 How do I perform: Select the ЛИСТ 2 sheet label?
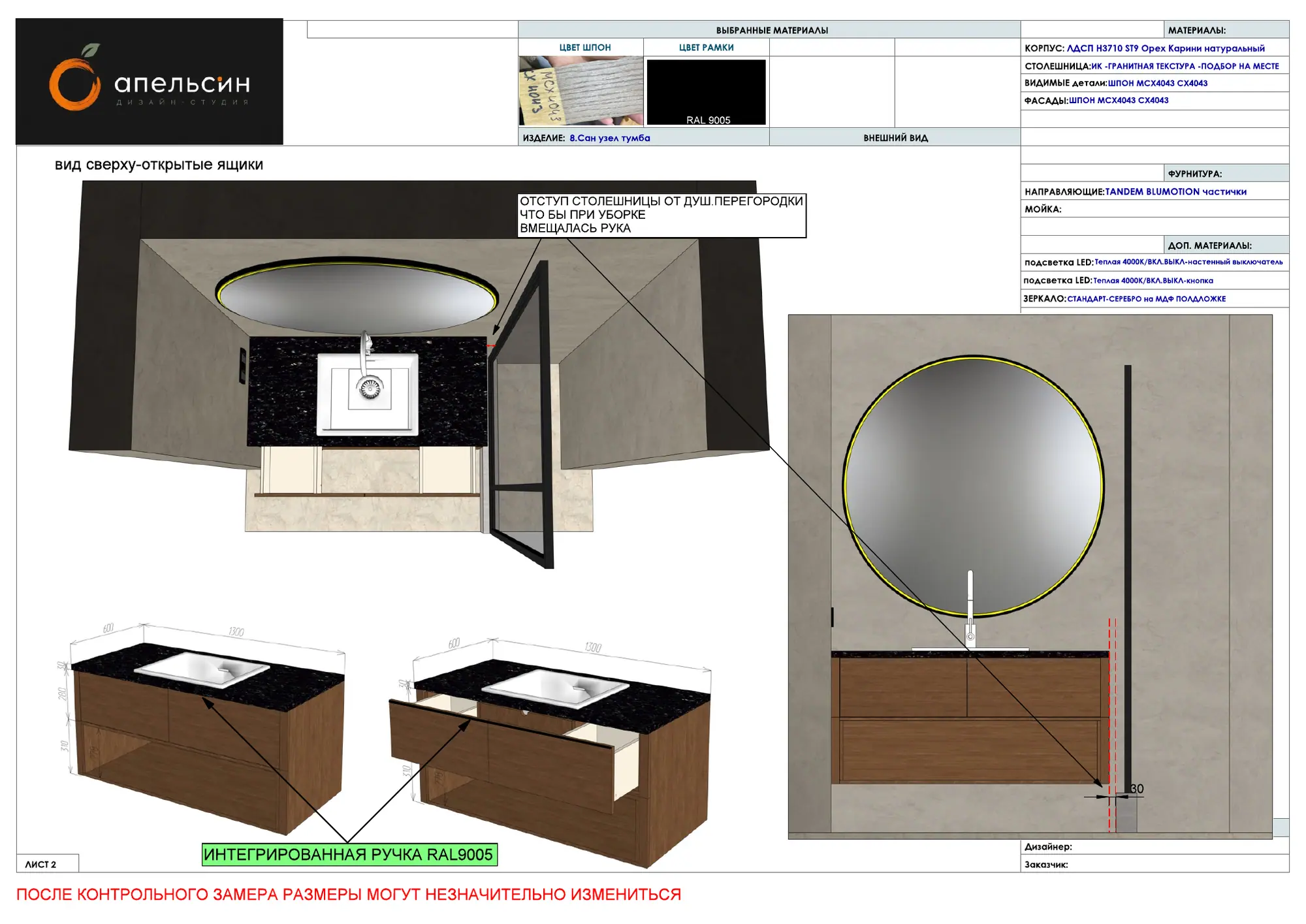click(x=41, y=864)
